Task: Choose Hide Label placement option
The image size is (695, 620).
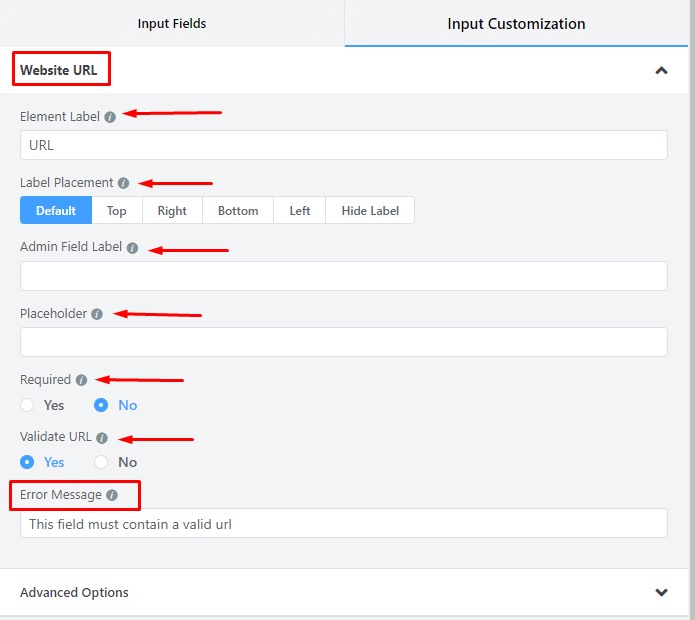Action: pos(370,210)
